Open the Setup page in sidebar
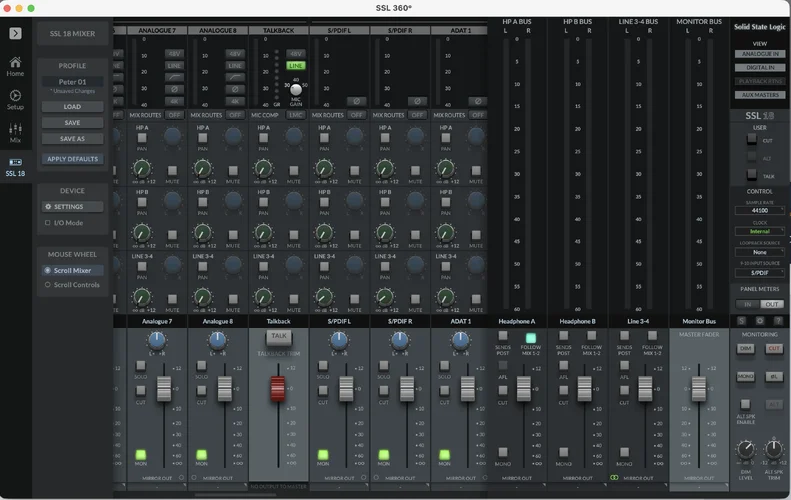This screenshot has height=500, width=791. tap(15, 100)
